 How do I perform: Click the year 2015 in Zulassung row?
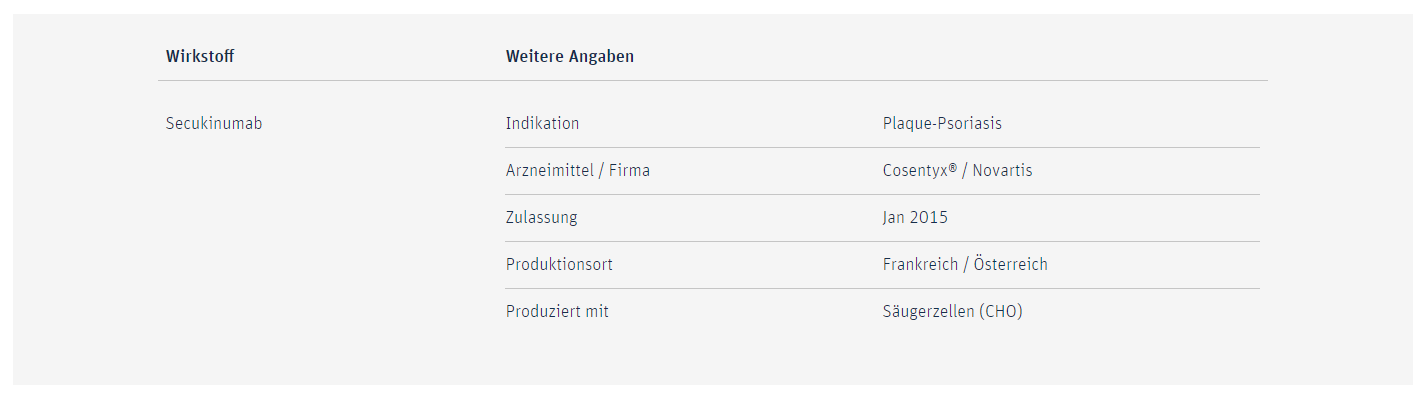click(x=930, y=218)
